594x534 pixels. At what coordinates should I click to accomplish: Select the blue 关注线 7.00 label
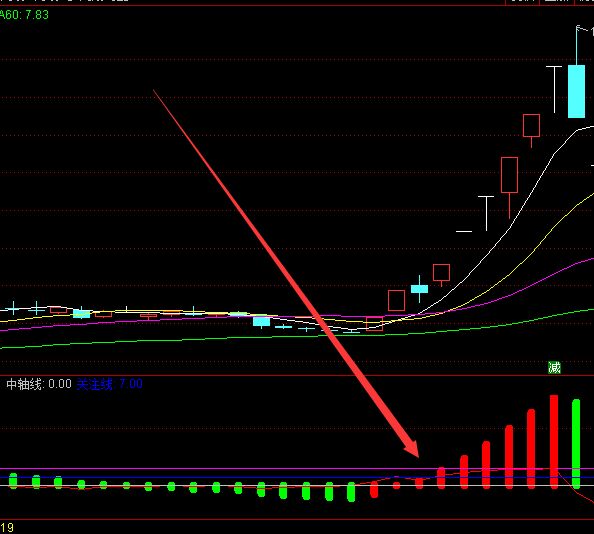109,384
